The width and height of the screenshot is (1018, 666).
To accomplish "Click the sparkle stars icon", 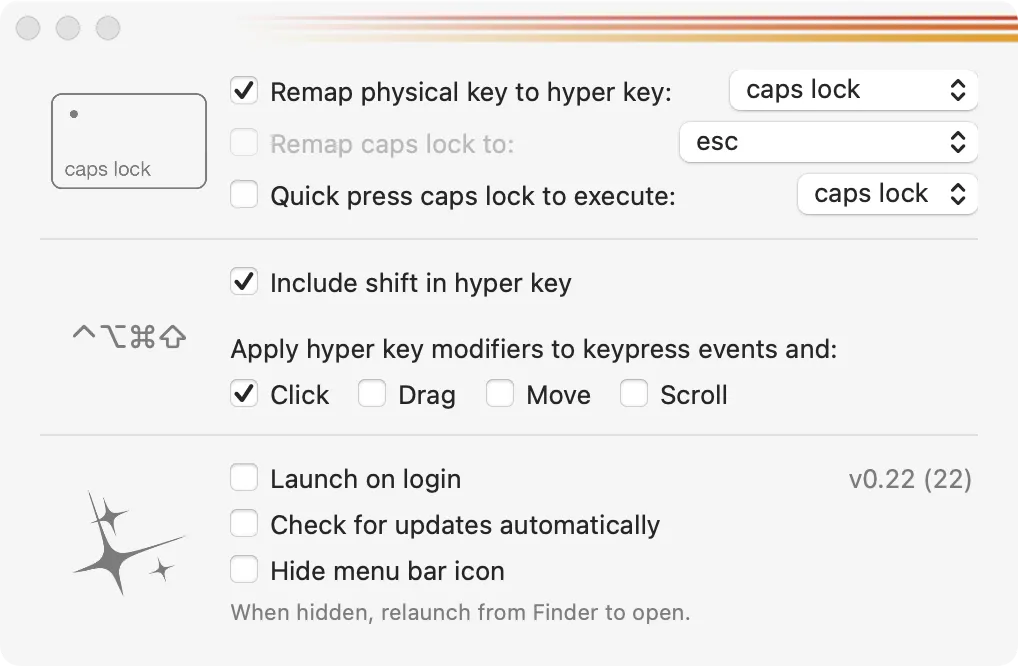I will pyautogui.click(x=127, y=542).
